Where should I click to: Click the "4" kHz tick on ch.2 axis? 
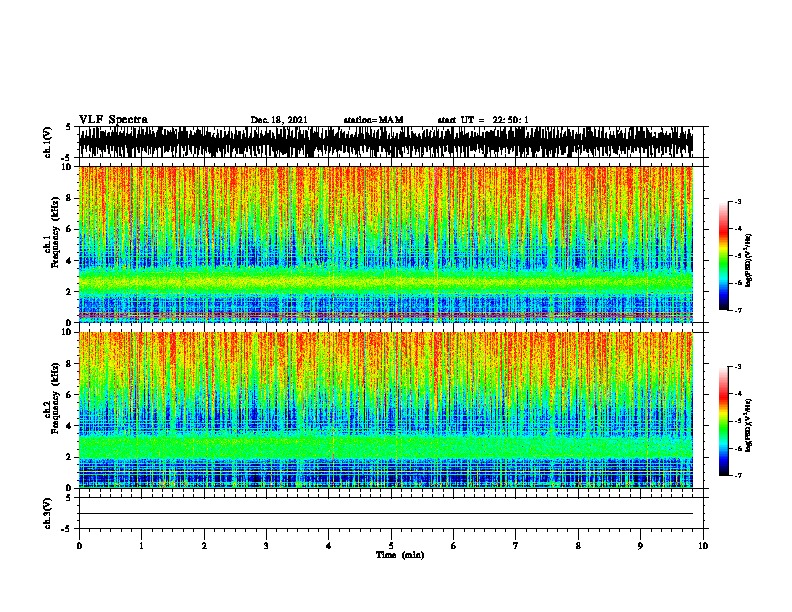click(69, 426)
